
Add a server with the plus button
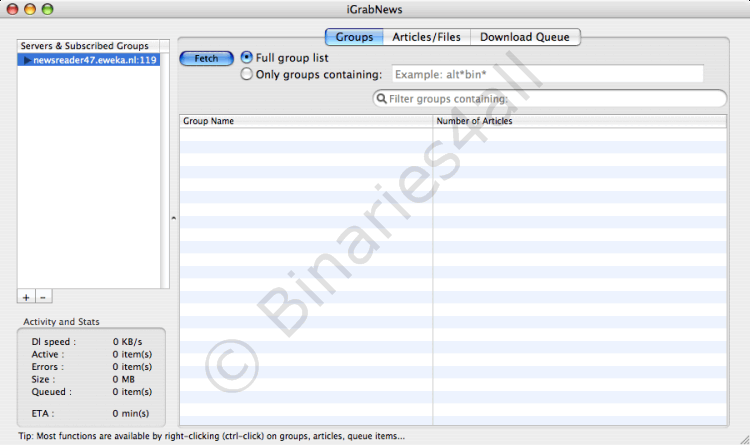[x=26, y=297]
